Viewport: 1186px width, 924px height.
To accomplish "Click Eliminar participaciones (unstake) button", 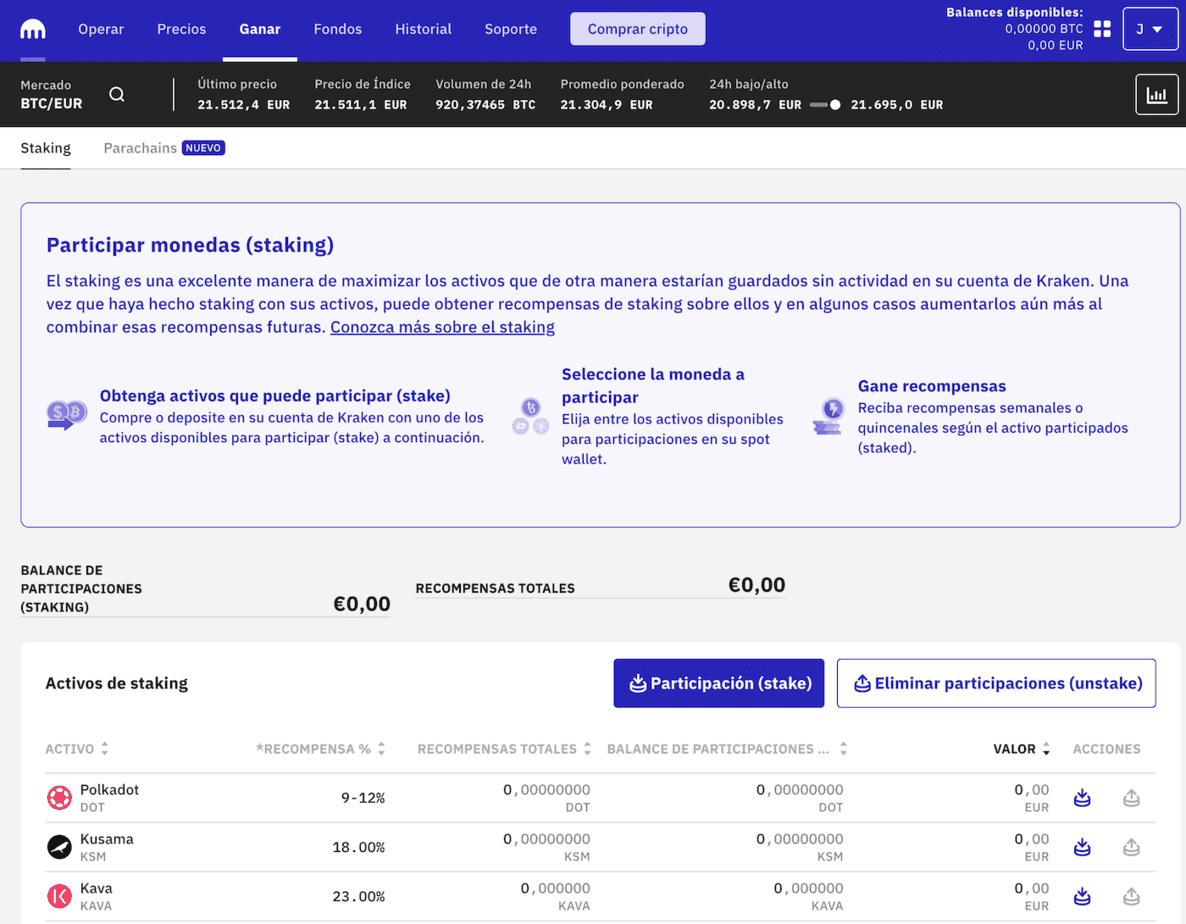I will [x=996, y=683].
